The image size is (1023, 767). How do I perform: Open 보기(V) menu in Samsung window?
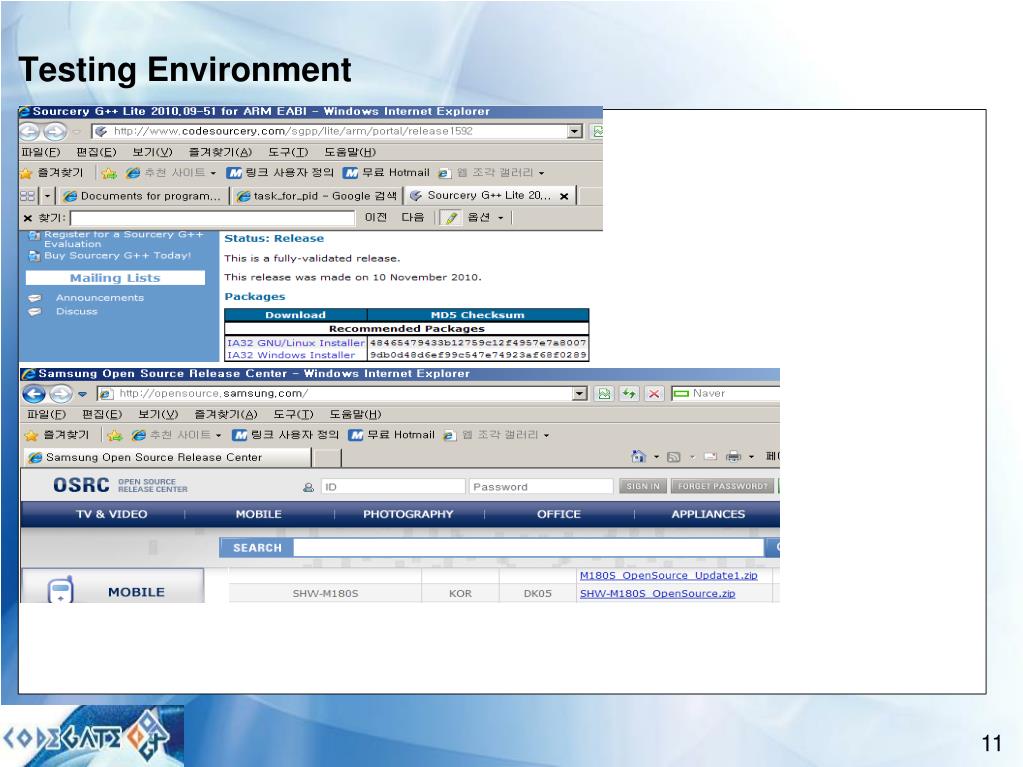click(158, 414)
